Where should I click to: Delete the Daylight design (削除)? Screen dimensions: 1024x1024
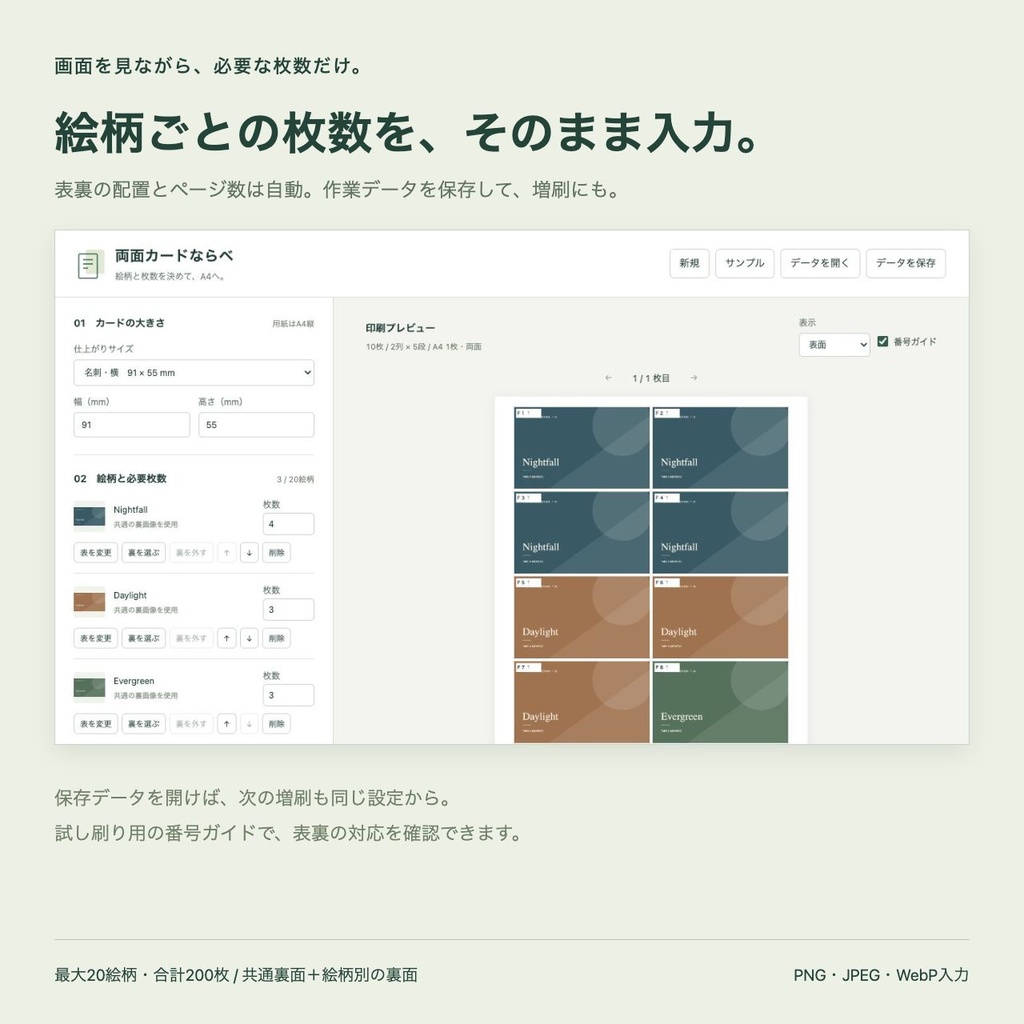(276, 638)
